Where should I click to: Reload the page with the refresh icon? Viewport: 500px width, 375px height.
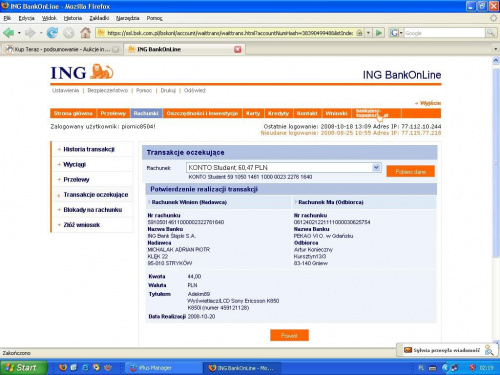pos(52,33)
